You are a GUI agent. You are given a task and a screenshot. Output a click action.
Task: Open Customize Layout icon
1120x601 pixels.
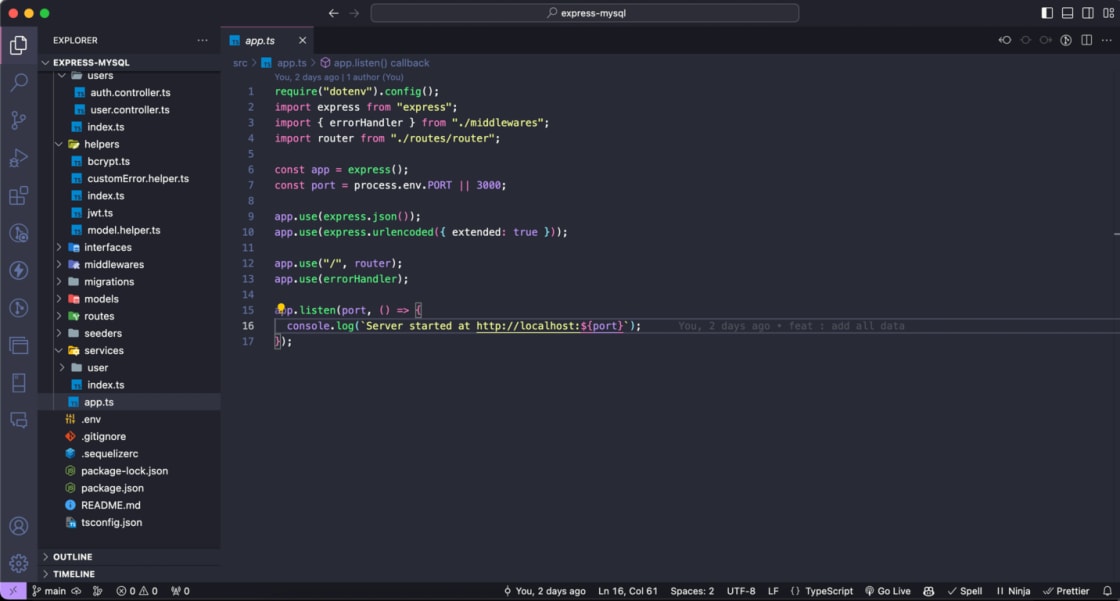click(1109, 13)
